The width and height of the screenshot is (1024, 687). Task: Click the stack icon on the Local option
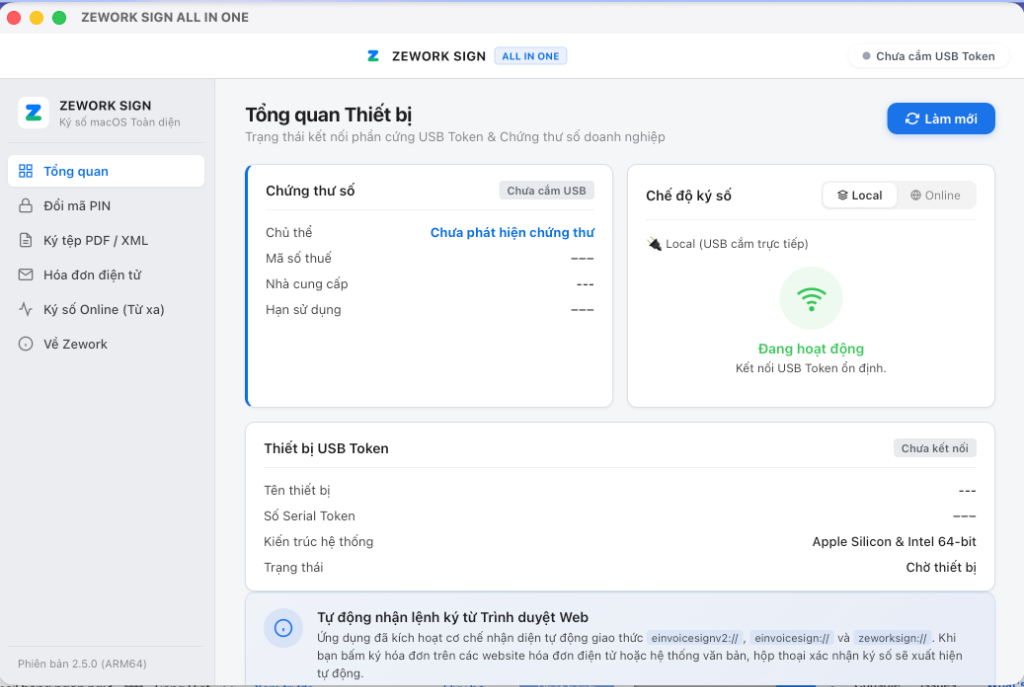click(842, 195)
